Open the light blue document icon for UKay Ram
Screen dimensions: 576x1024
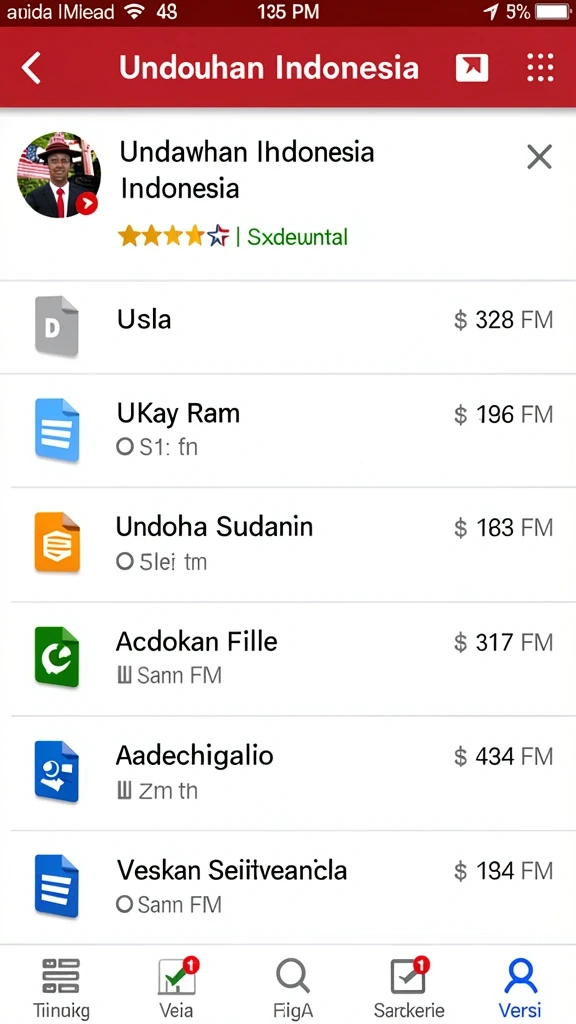click(x=57, y=430)
